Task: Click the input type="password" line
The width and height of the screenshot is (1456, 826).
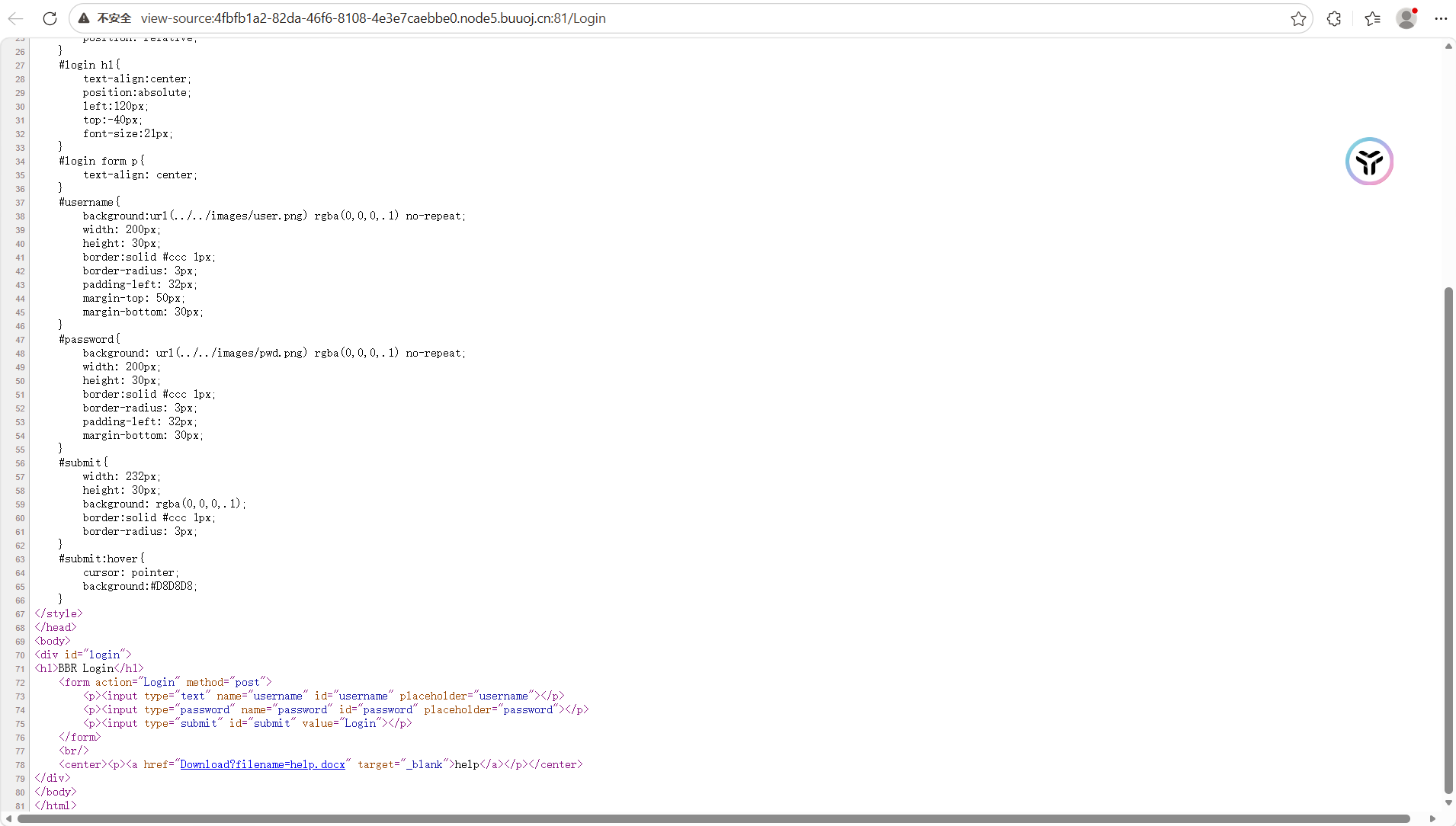Action: [x=336, y=709]
